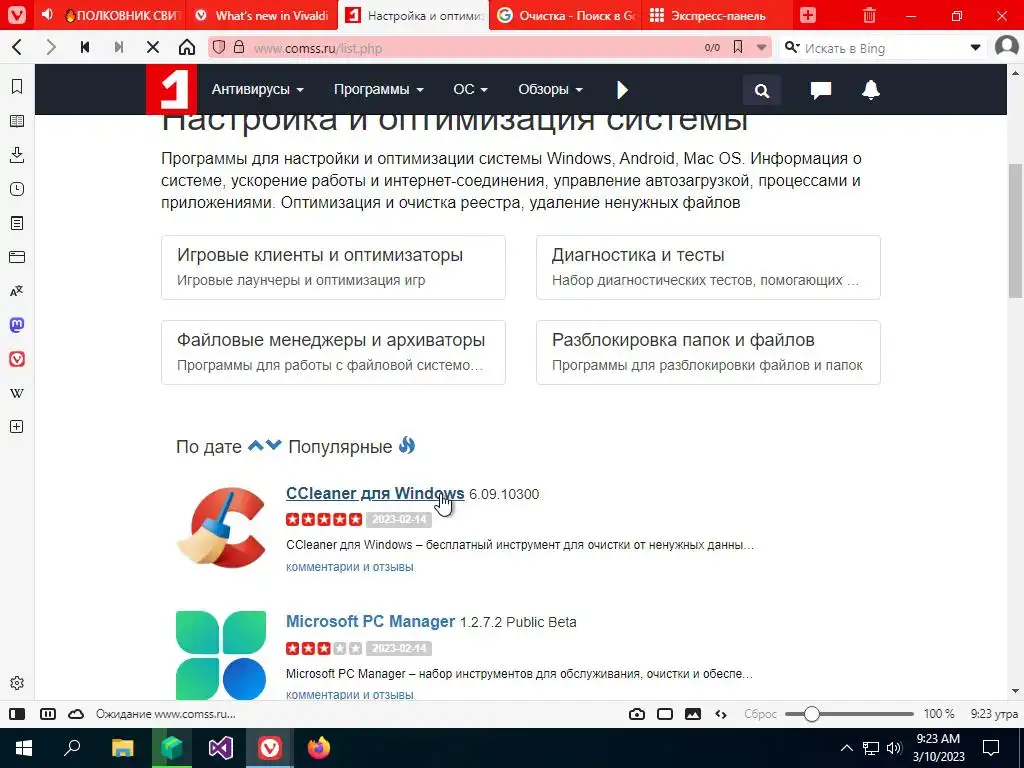Mute the audio icon on first tab

[x=47, y=15]
